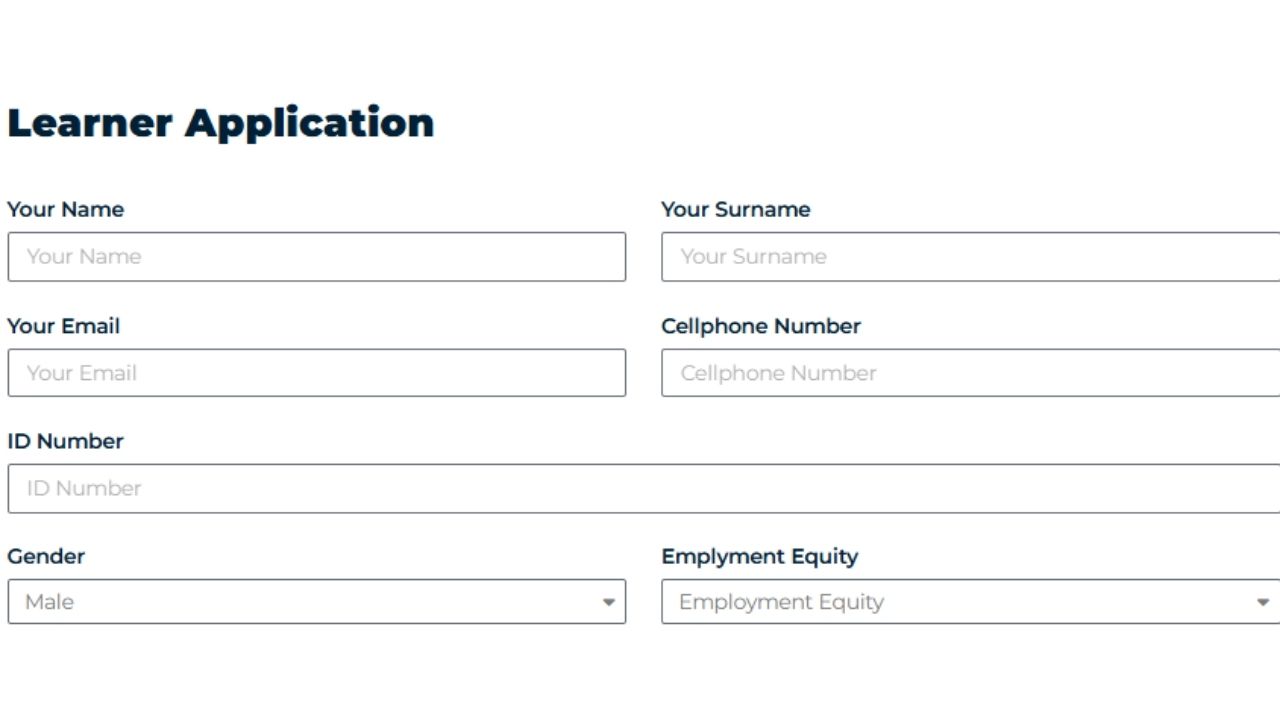The height and width of the screenshot is (720, 1280).
Task: Click the Your Email label
Action: 63,326
